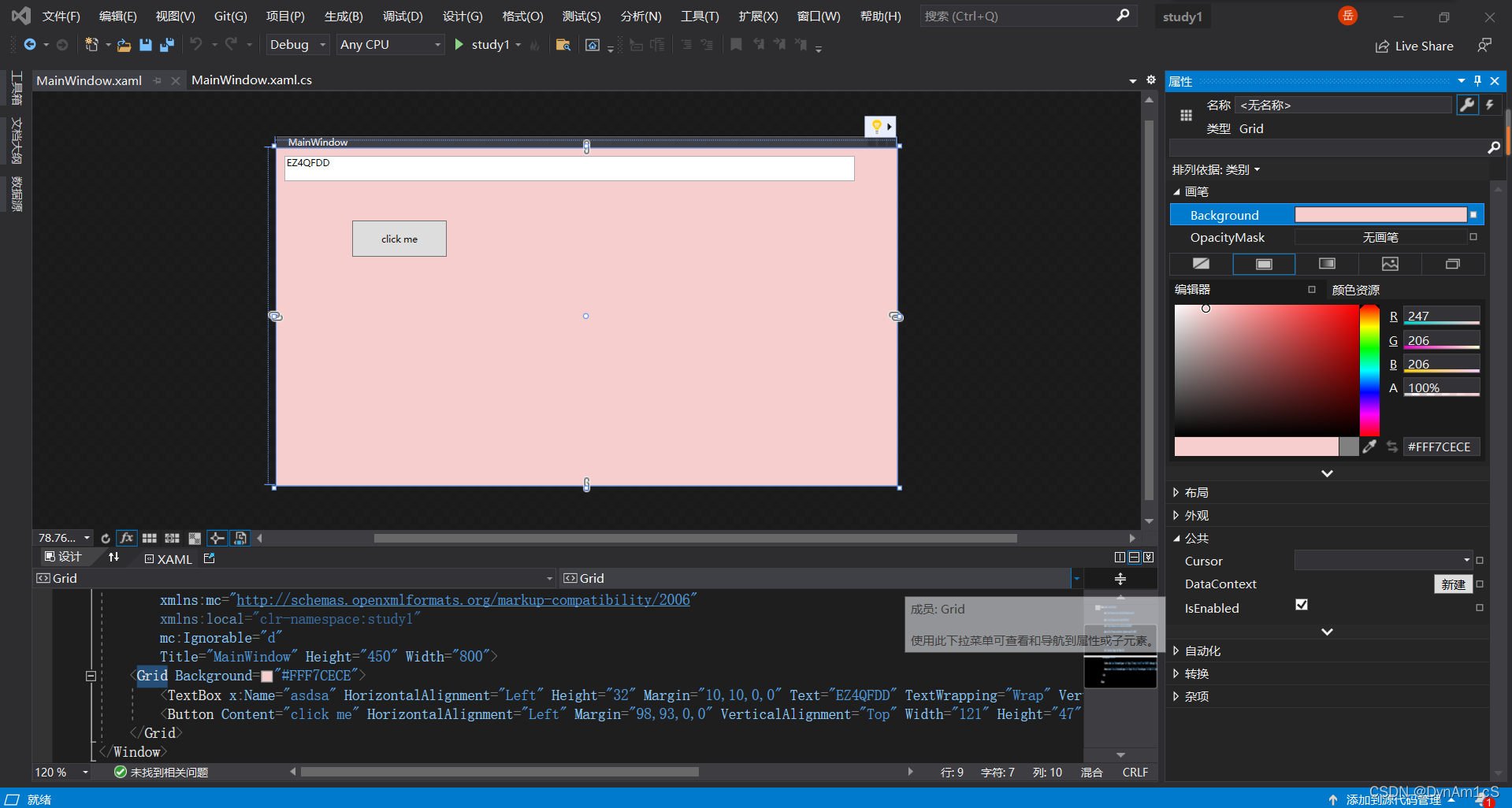Select the brush resources icon

pos(1453,264)
